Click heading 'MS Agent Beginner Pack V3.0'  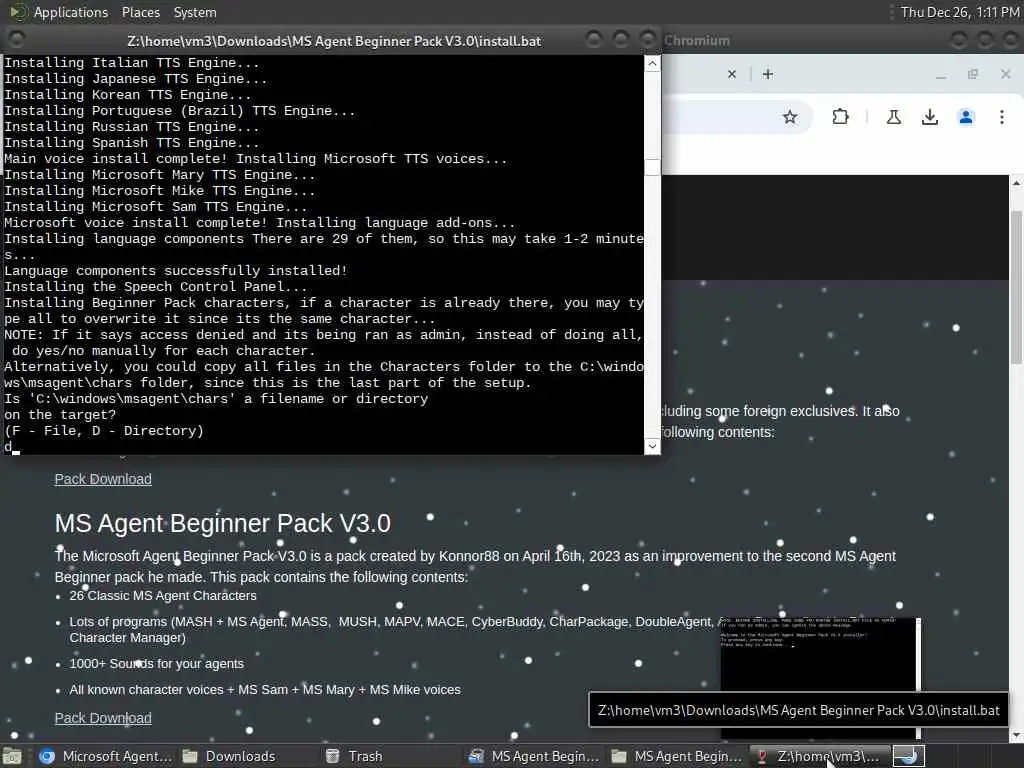coord(223,524)
